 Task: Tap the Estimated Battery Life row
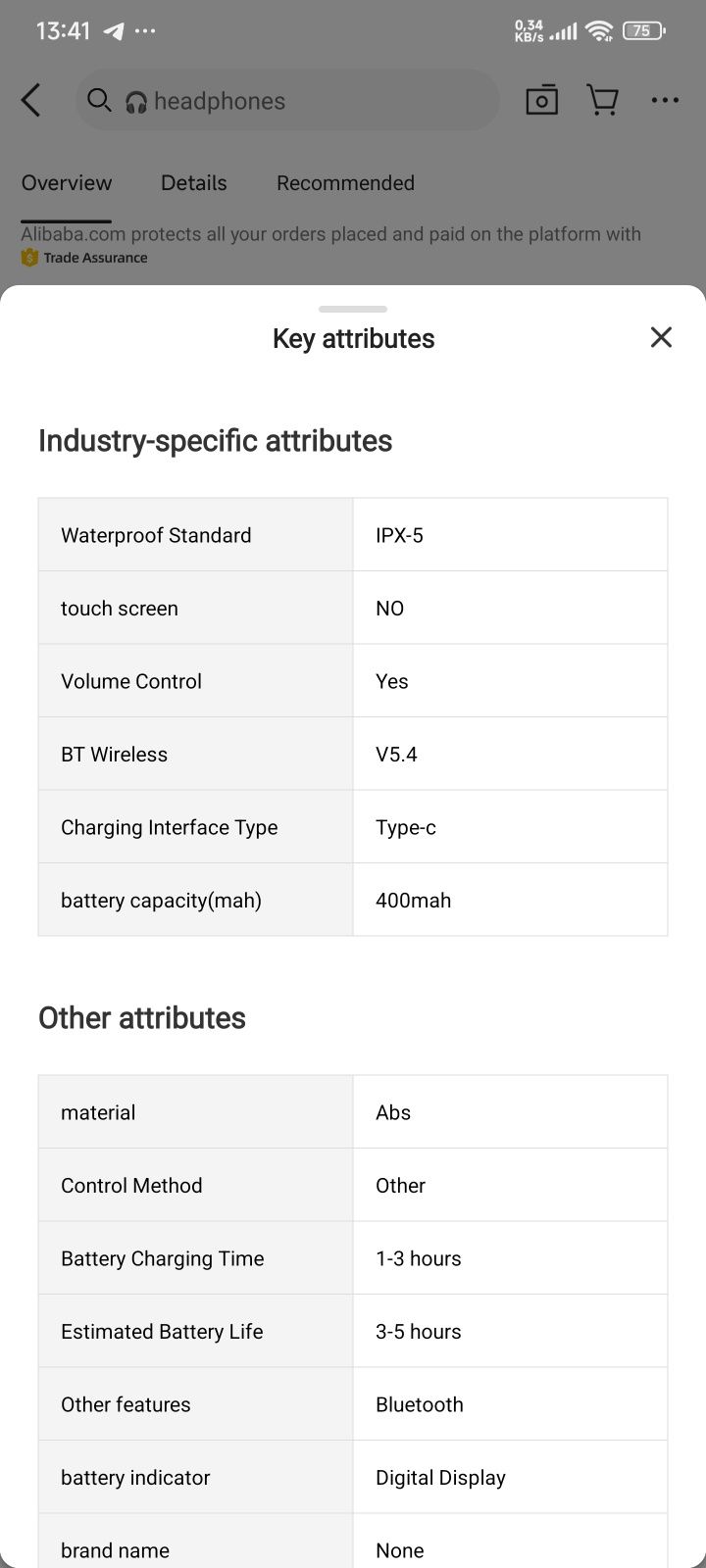pyautogui.click(x=353, y=1331)
